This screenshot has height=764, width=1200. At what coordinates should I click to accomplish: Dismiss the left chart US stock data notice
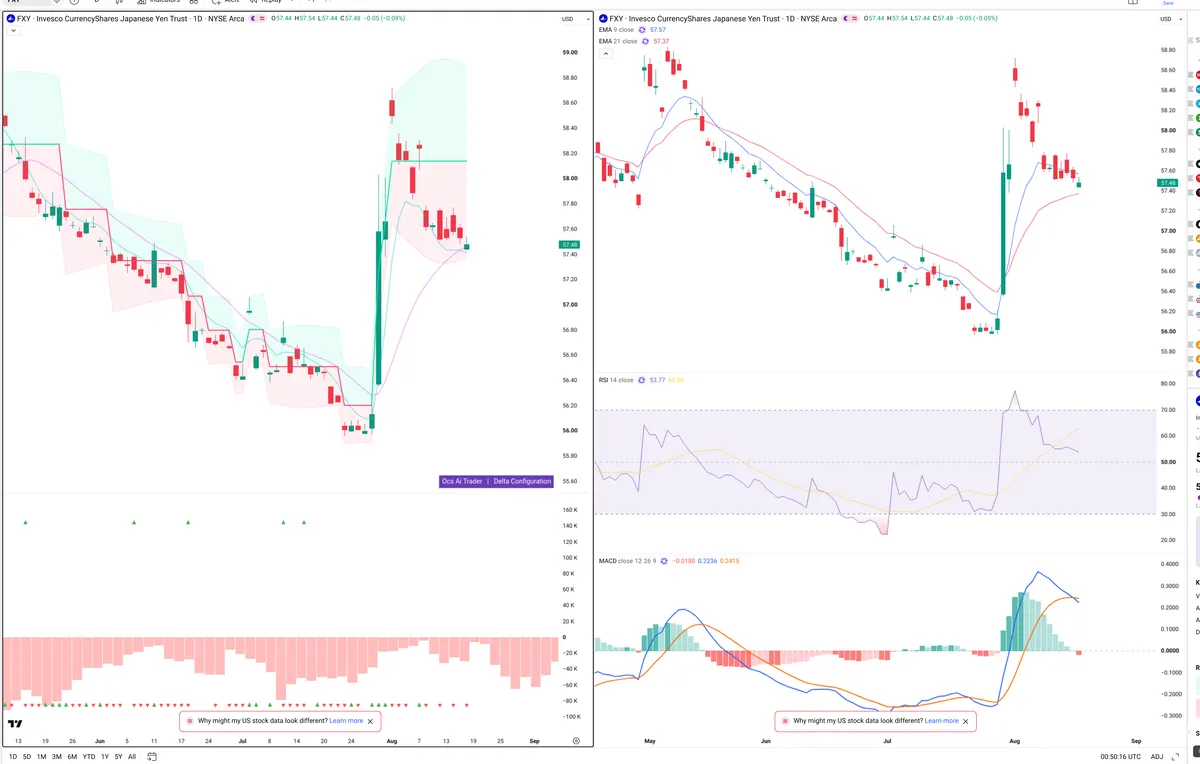click(370, 720)
